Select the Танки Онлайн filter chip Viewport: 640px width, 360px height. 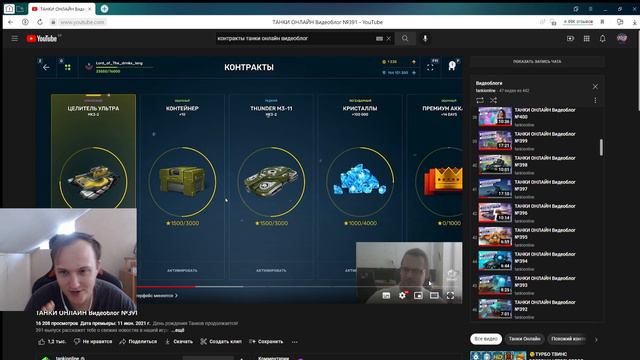[x=524, y=339]
